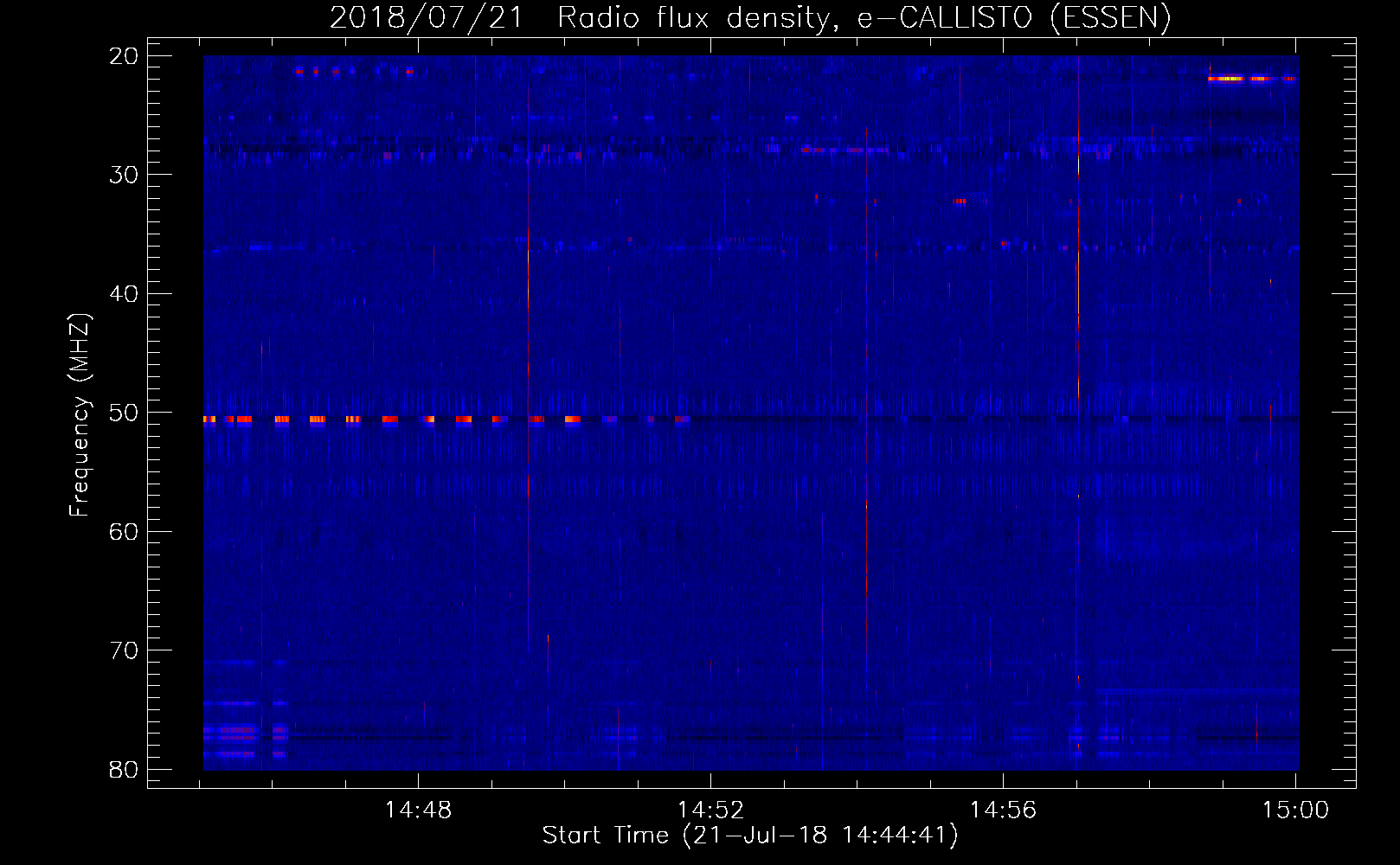Screen dimensions: 1400x865
Task: Click the 70 MHz frequency tick label
Action: point(124,650)
